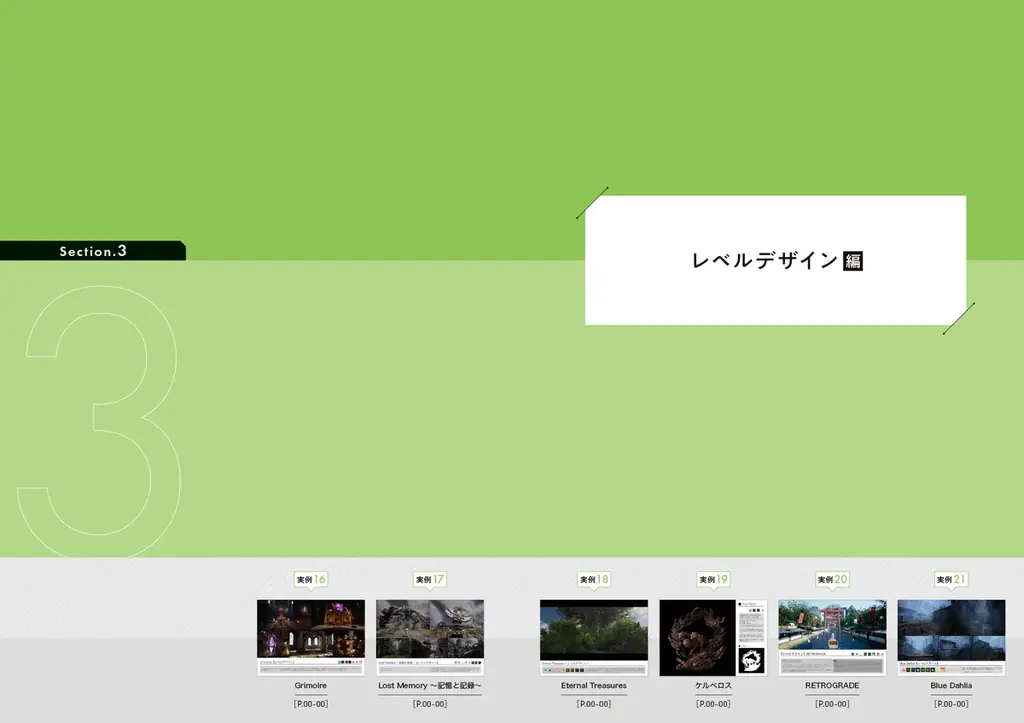
Task: Select the 実例19 badge above ケルベロス
Action: coord(713,578)
